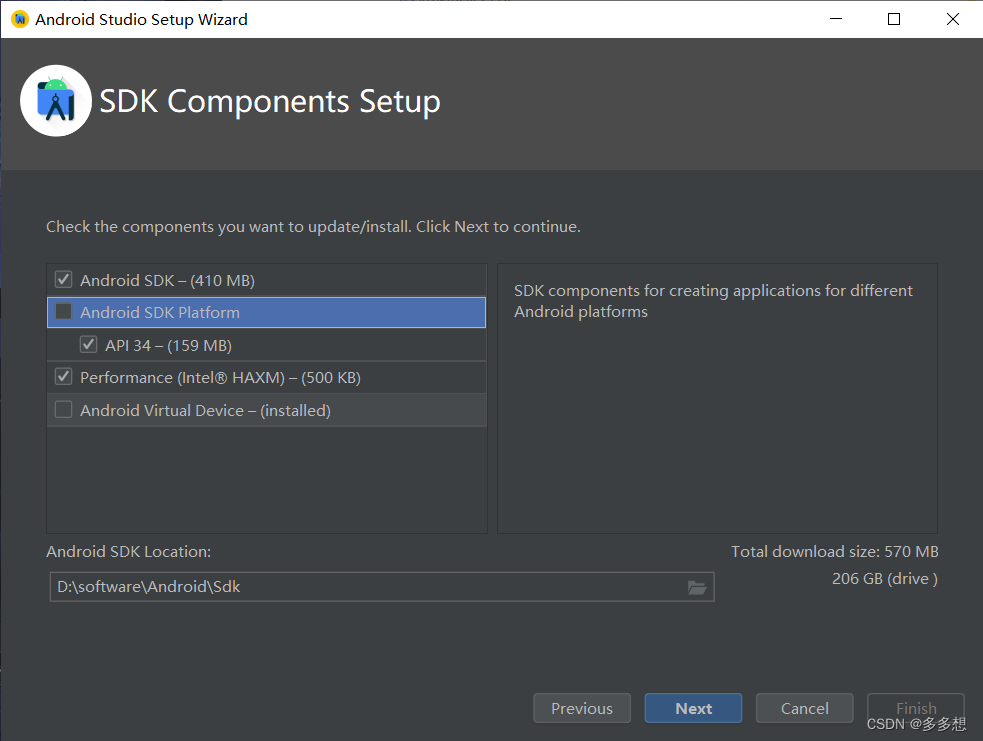The height and width of the screenshot is (741, 983).
Task: Click the 206 GB (drive) free space text
Action: pos(885,579)
